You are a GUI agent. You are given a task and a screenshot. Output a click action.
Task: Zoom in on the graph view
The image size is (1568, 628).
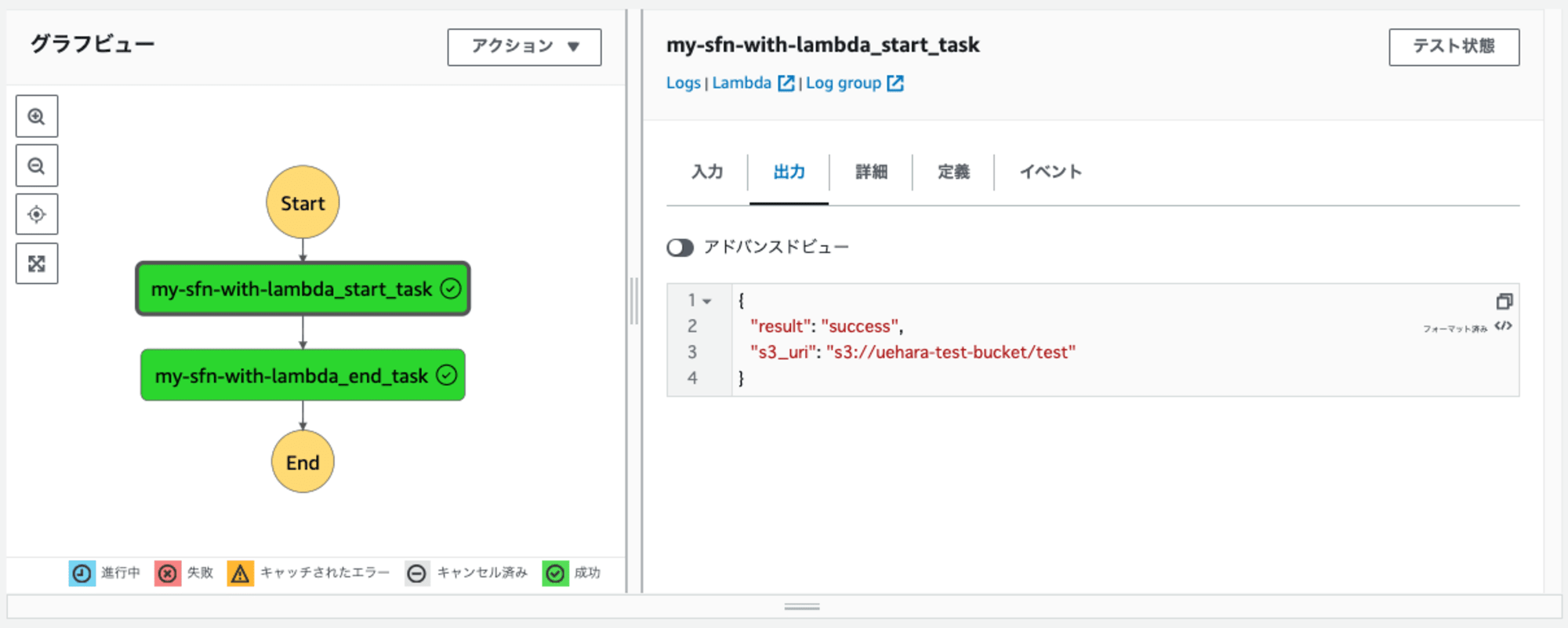tap(37, 117)
